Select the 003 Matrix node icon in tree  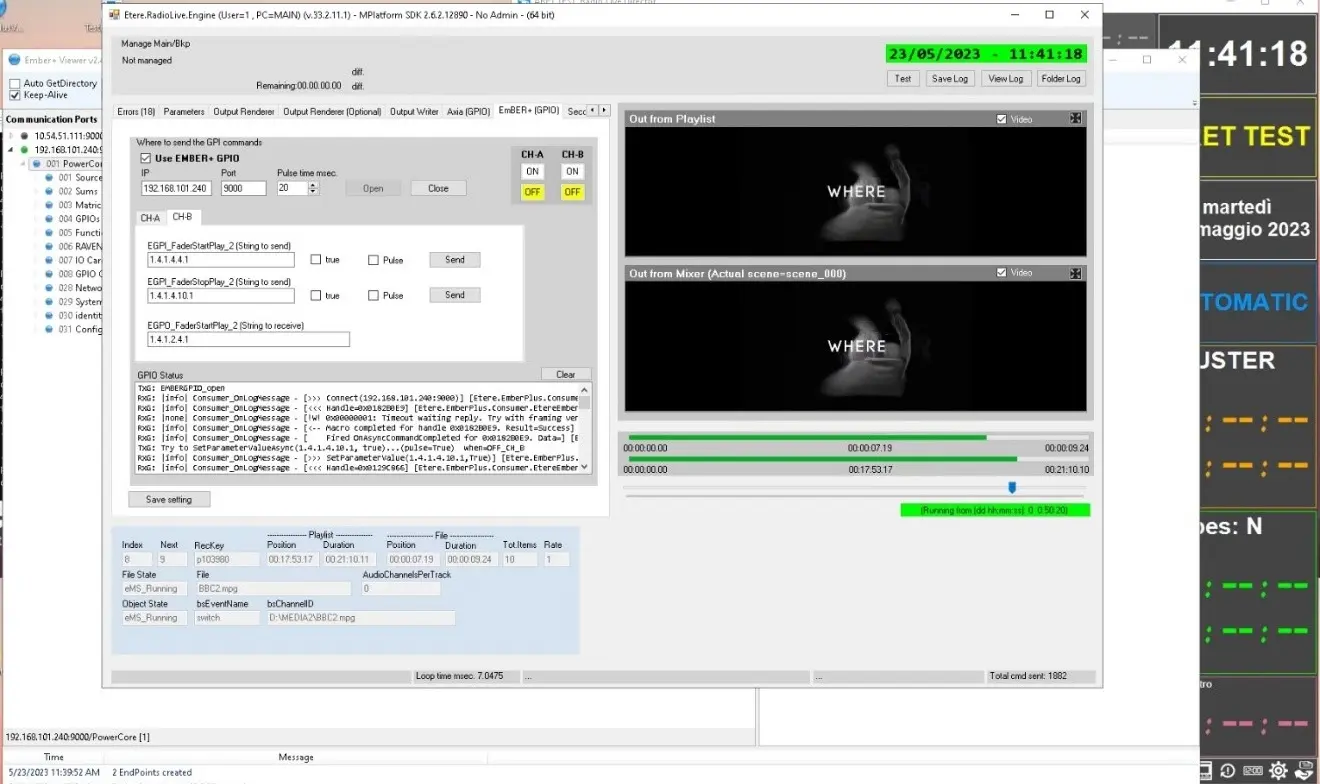pyautogui.click(x=49, y=205)
